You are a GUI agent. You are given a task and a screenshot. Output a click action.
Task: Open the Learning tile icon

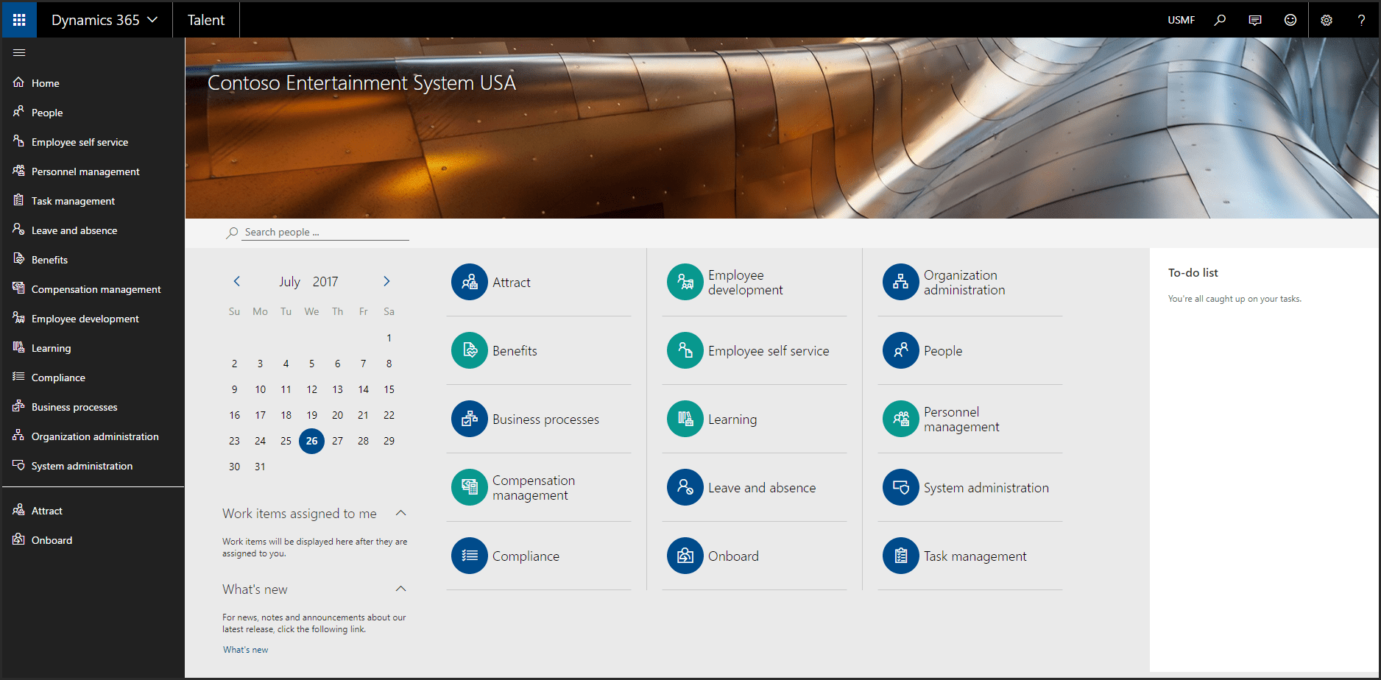pyautogui.click(x=685, y=419)
